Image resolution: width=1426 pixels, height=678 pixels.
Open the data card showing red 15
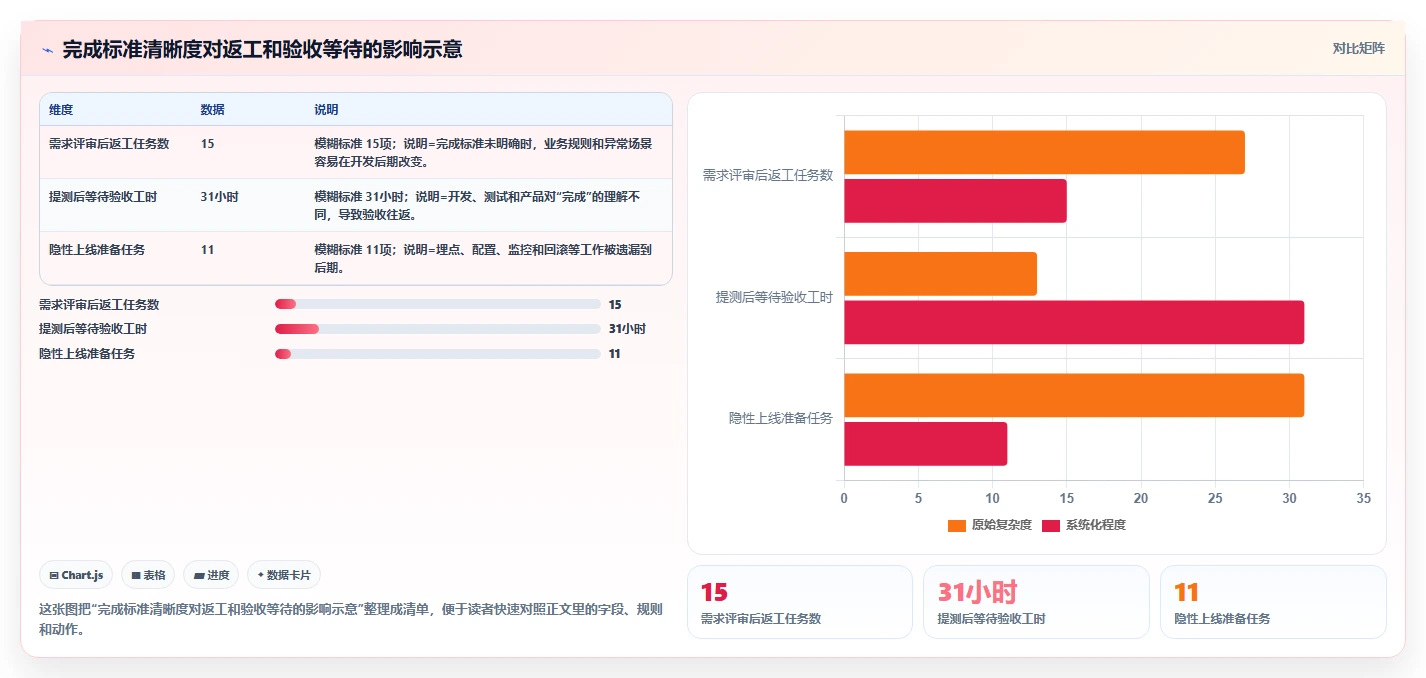(800, 602)
